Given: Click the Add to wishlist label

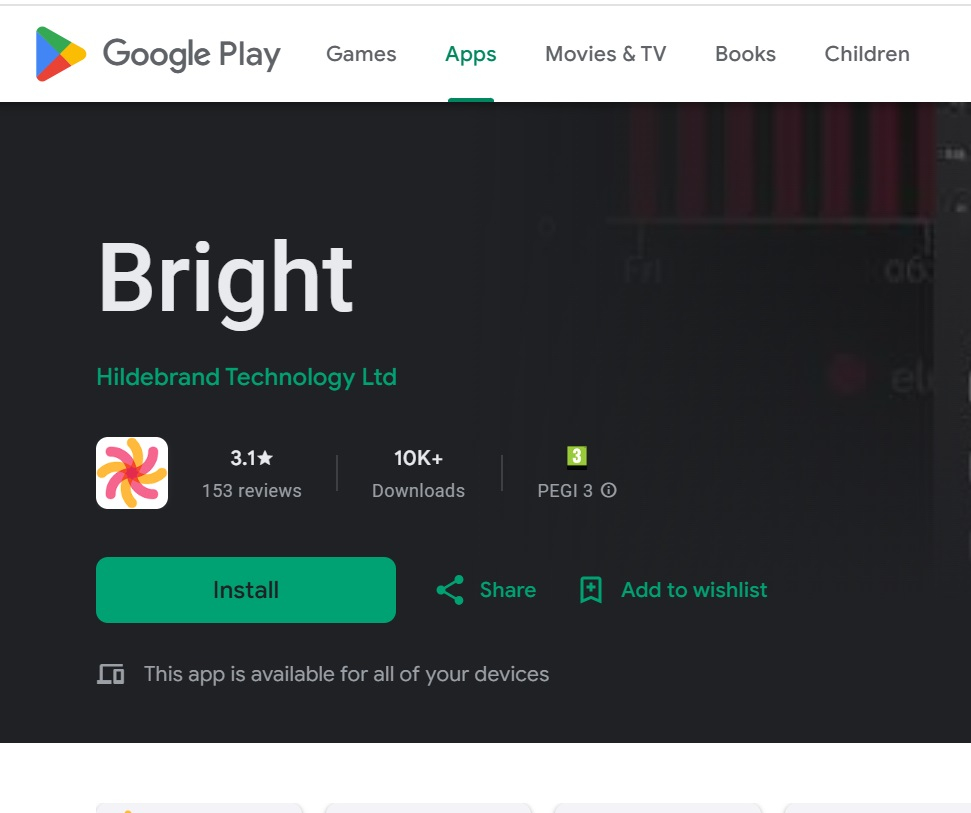Looking at the screenshot, I should point(694,590).
